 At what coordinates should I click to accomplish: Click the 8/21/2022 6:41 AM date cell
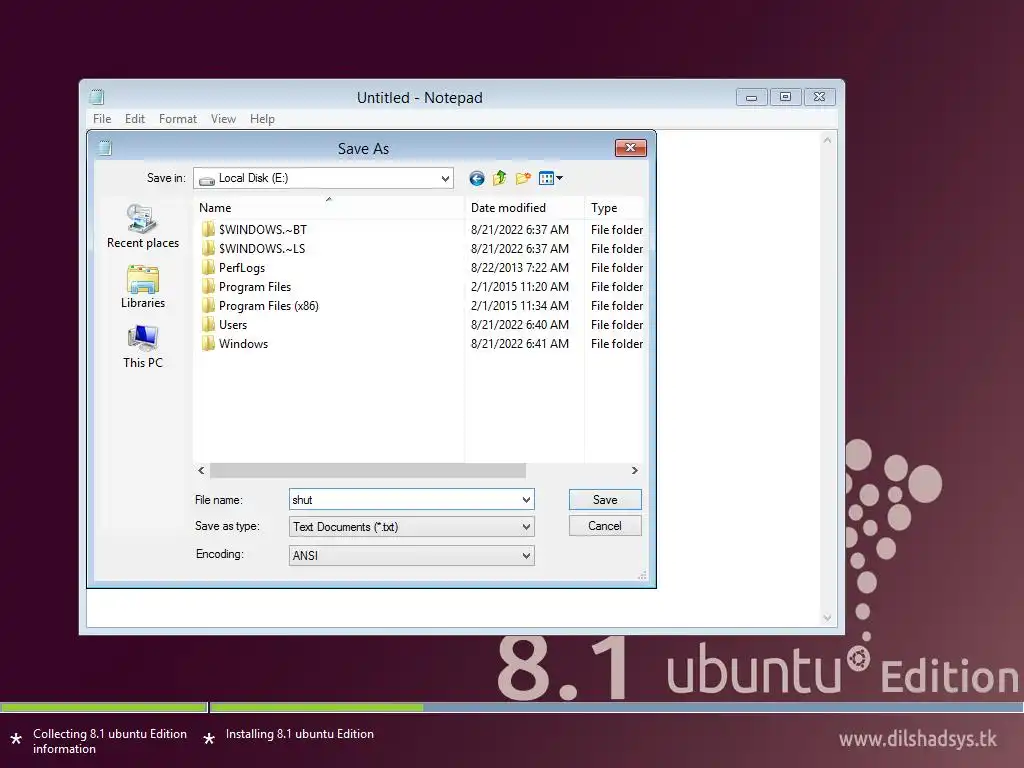coord(520,343)
